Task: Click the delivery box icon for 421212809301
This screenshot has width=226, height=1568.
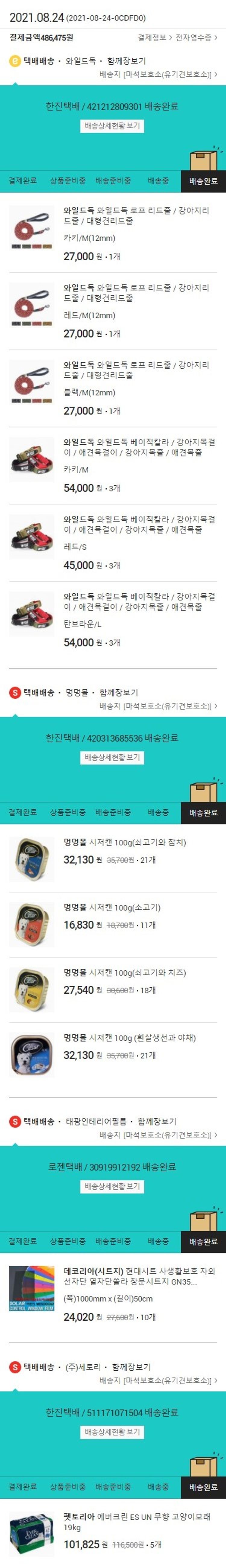Action: 203,158
